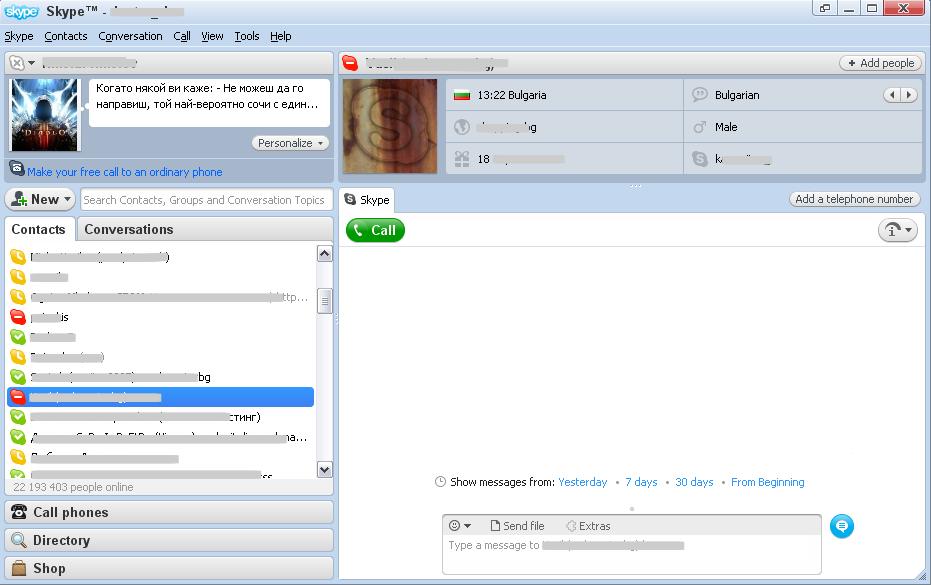Expand the New button dropdown arrow
The image size is (931, 585).
point(67,200)
